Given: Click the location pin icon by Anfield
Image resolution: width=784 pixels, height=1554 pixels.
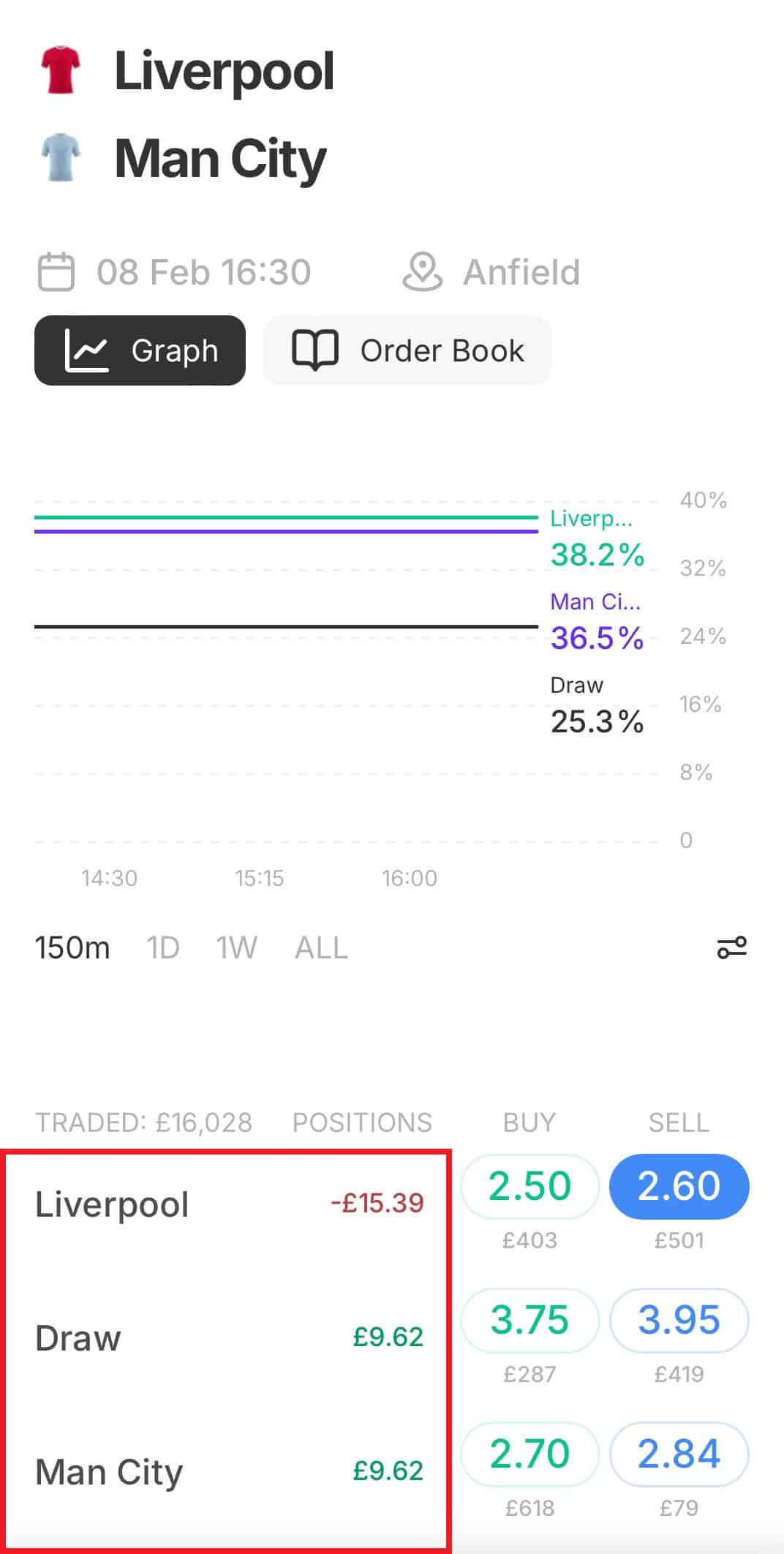Looking at the screenshot, I should (422, 272).
